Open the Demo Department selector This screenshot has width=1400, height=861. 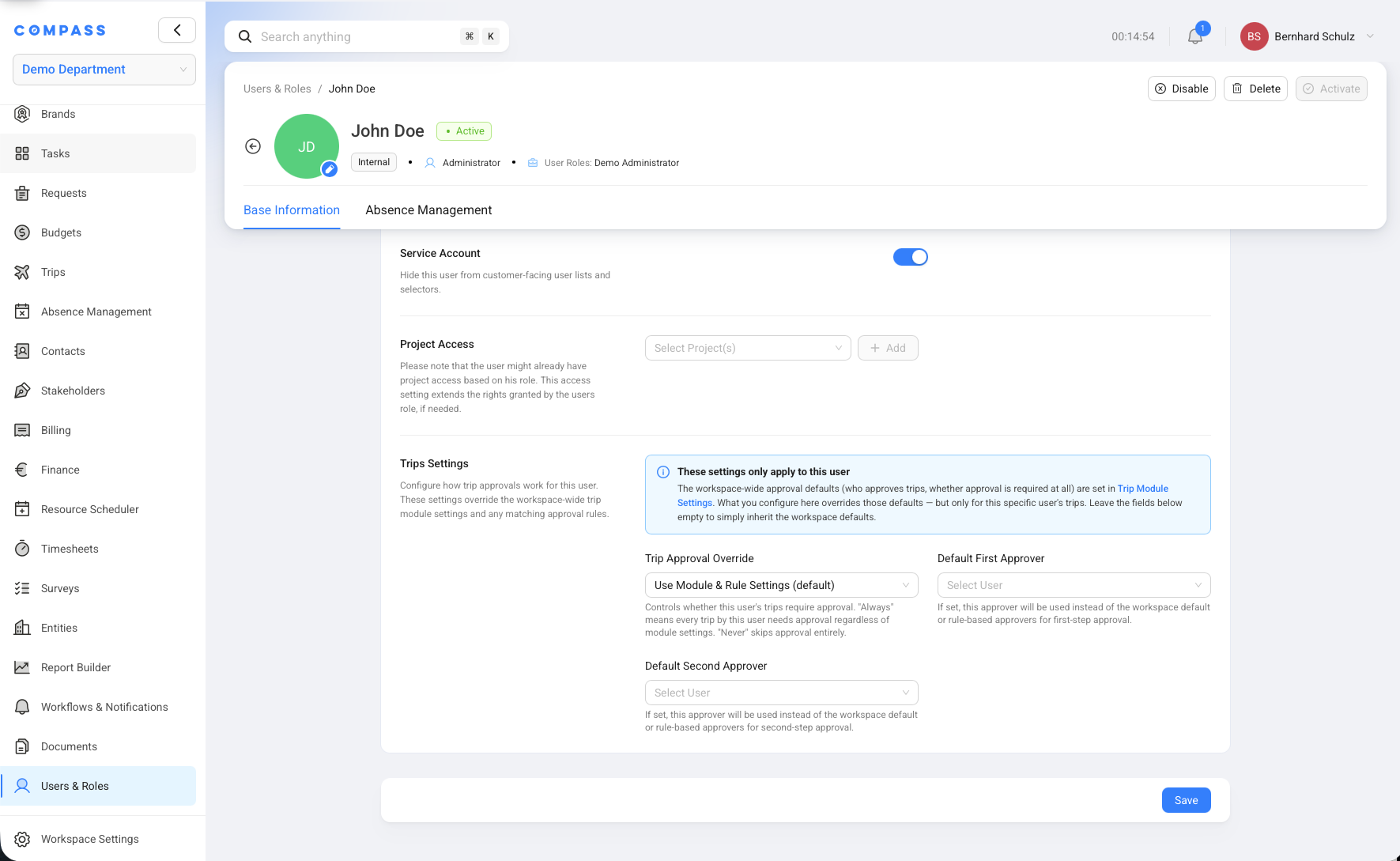tap(104, 70)
